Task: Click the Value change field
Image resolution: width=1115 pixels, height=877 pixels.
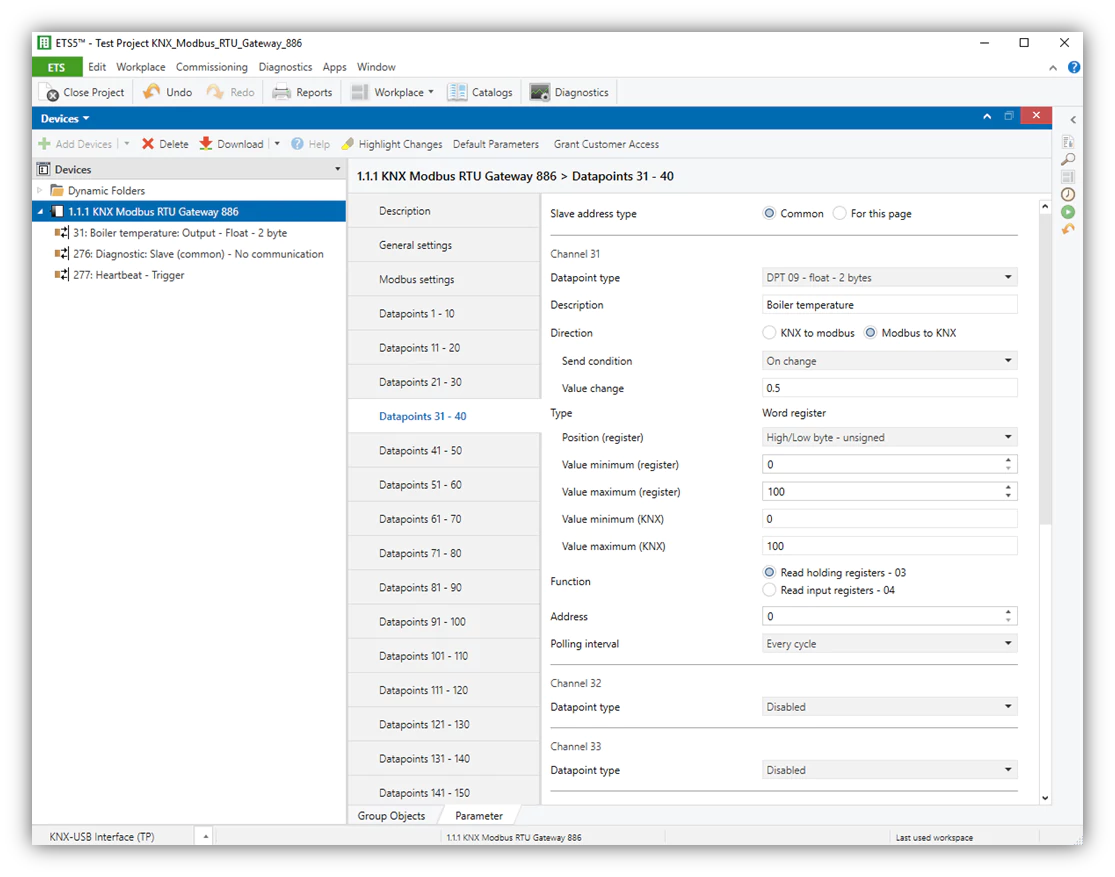Action: [889, 388]
